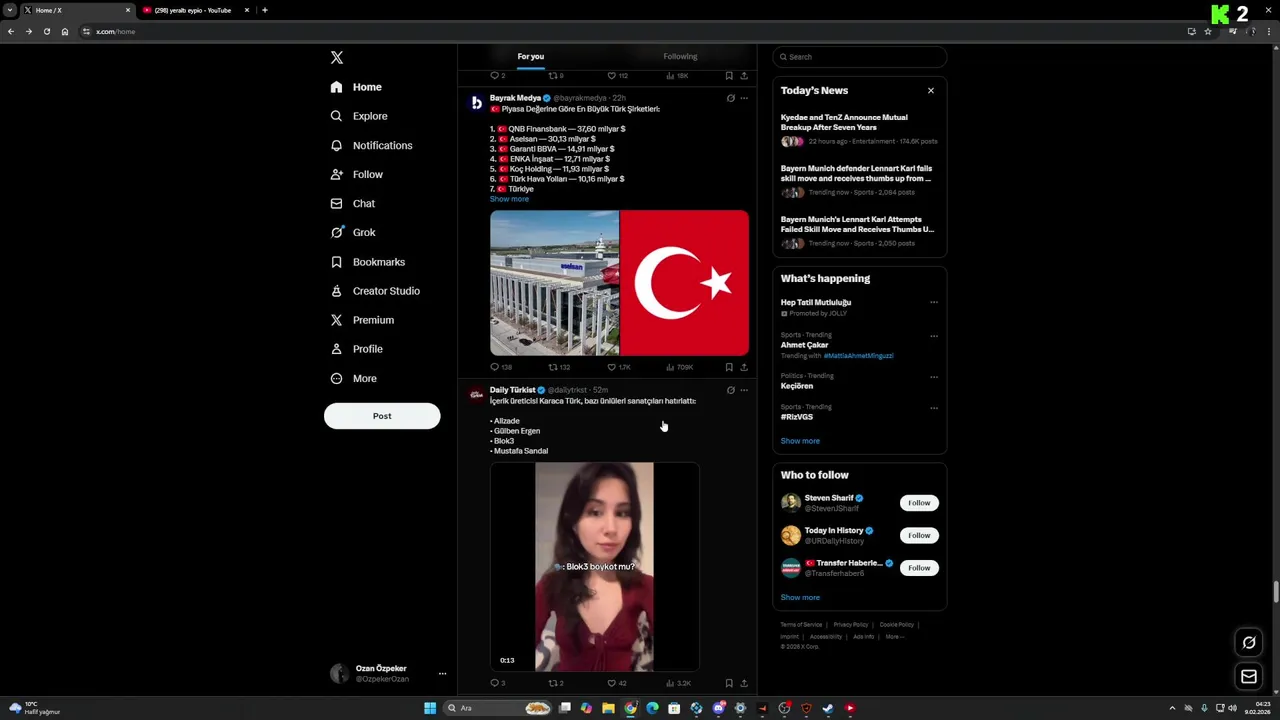Open Ozan Özpeker account menu

point(388,673)
